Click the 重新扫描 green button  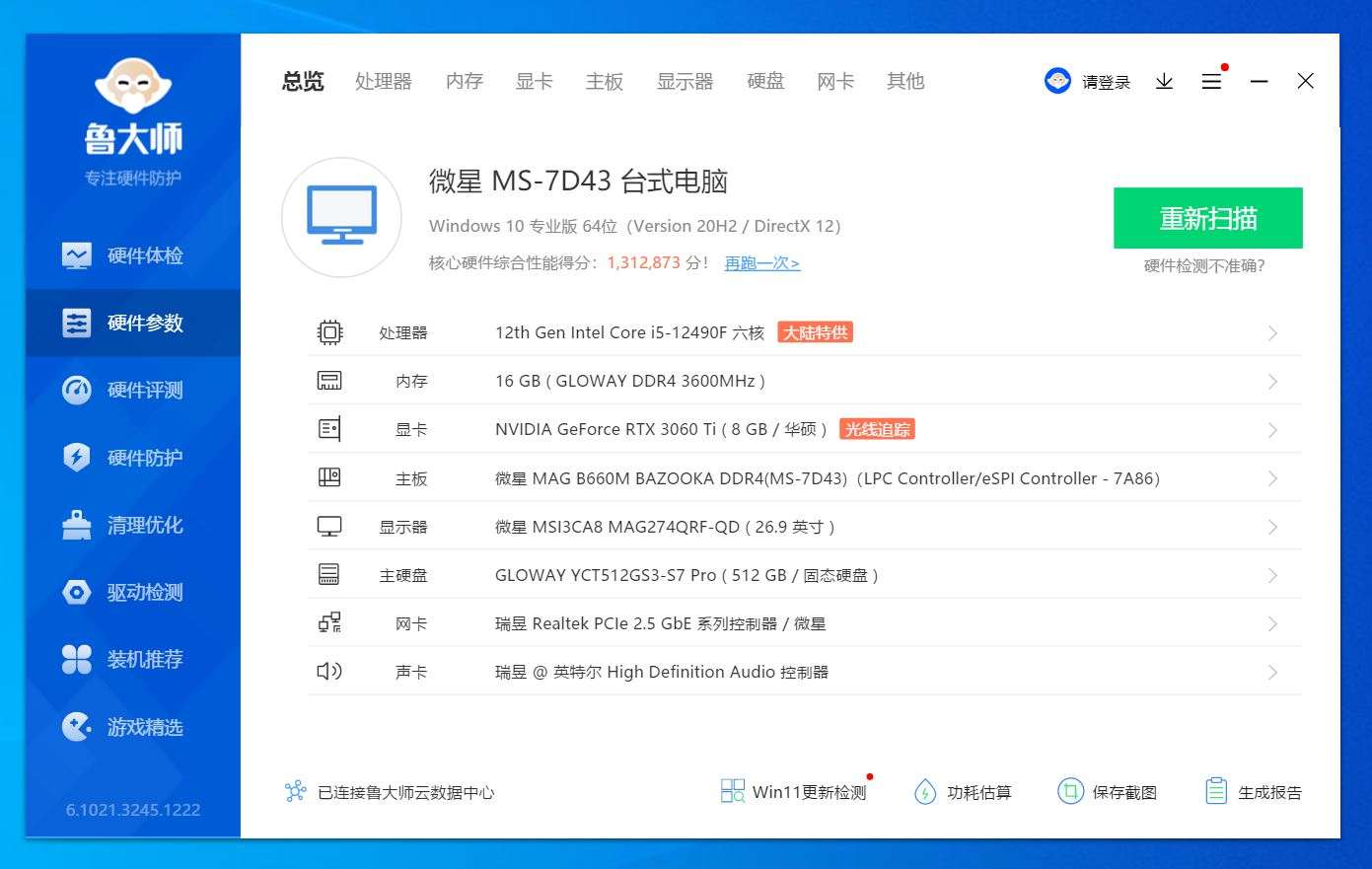coord(1208,218)
